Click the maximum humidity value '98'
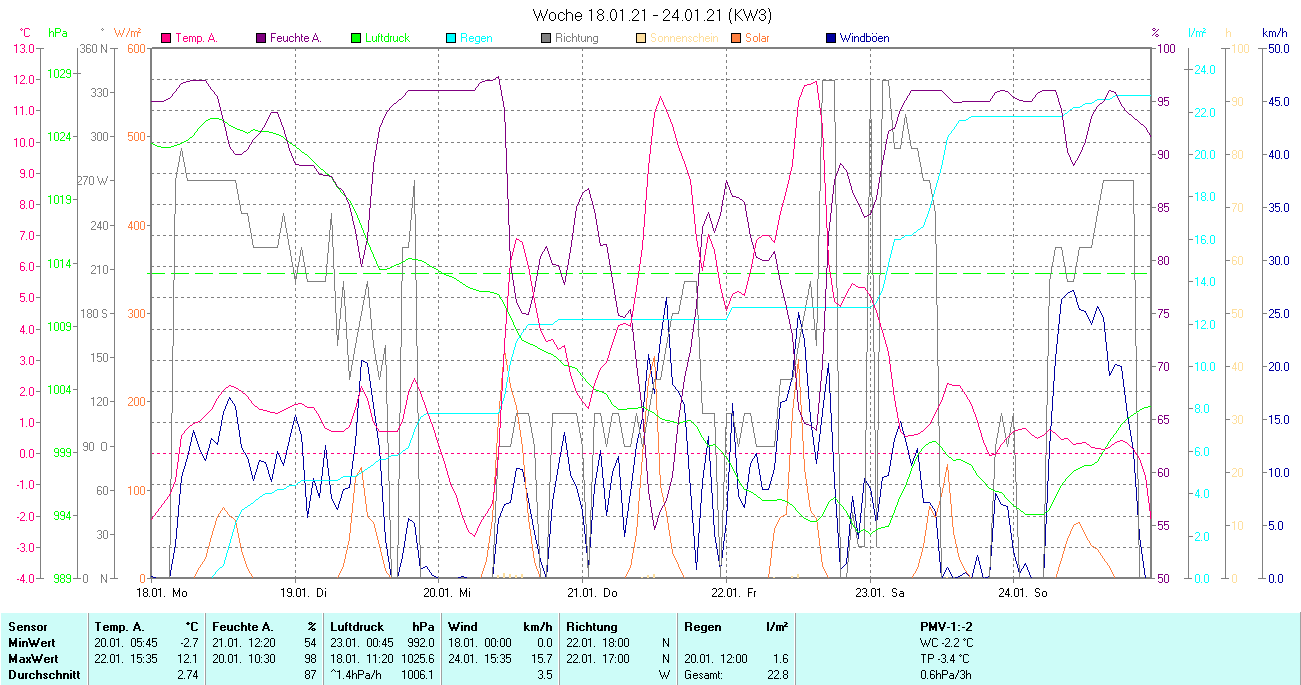1301x685 pixels. [311, 659]
